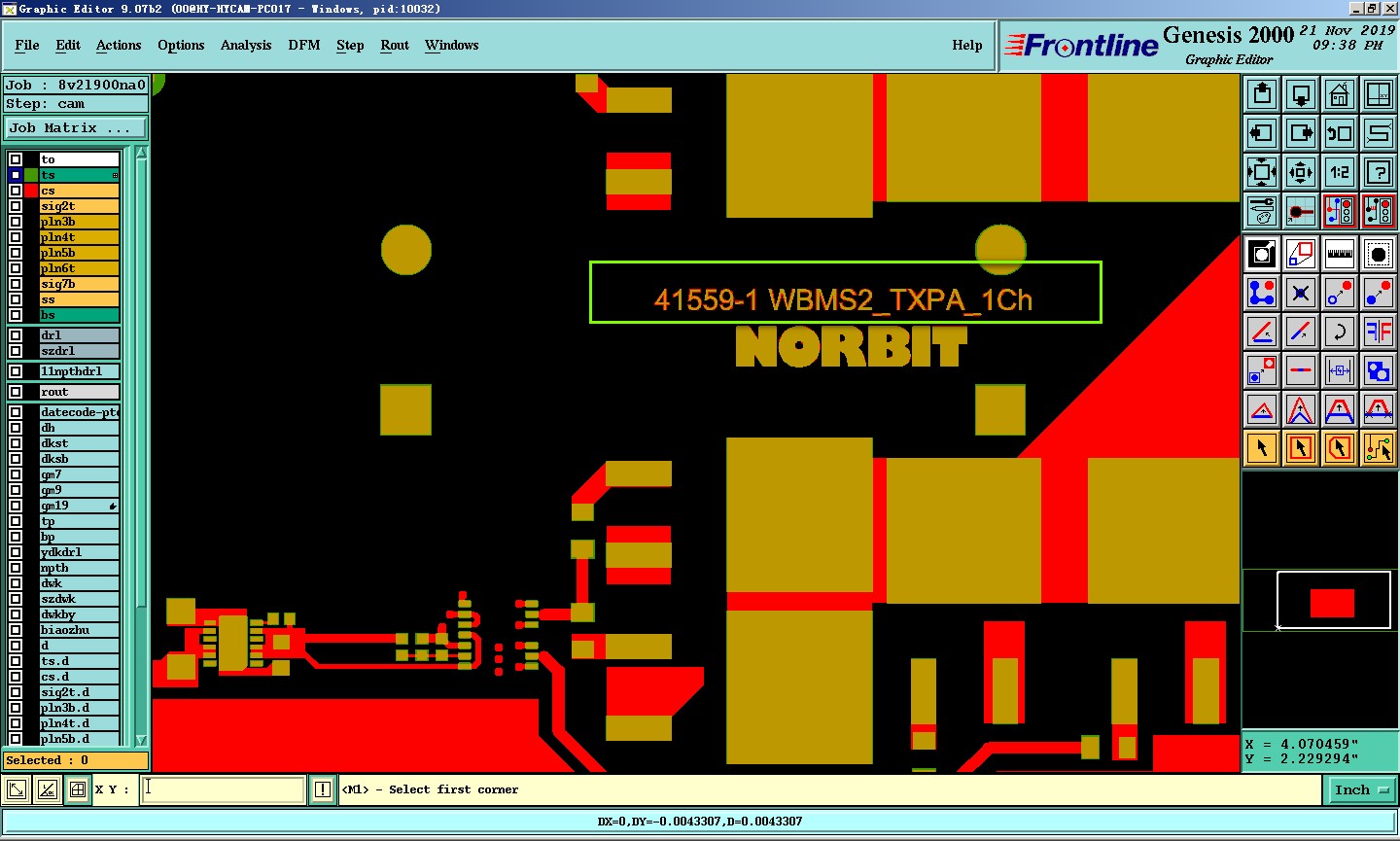Click the 1:2 zoom scale icon
The width and height of the screenshot is (1400, 841).
pos(1340,172)
